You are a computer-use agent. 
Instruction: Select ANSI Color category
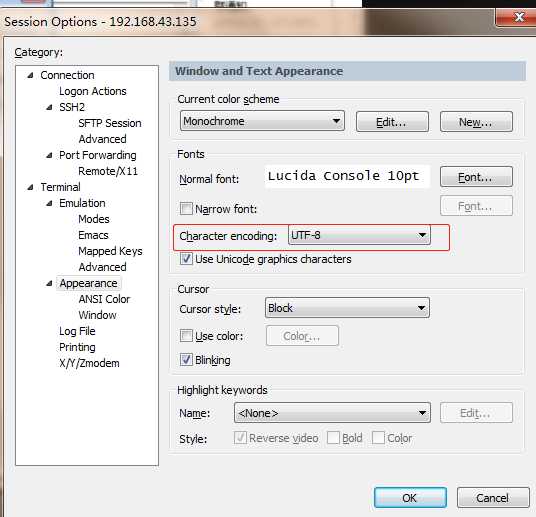click(104, 299)
